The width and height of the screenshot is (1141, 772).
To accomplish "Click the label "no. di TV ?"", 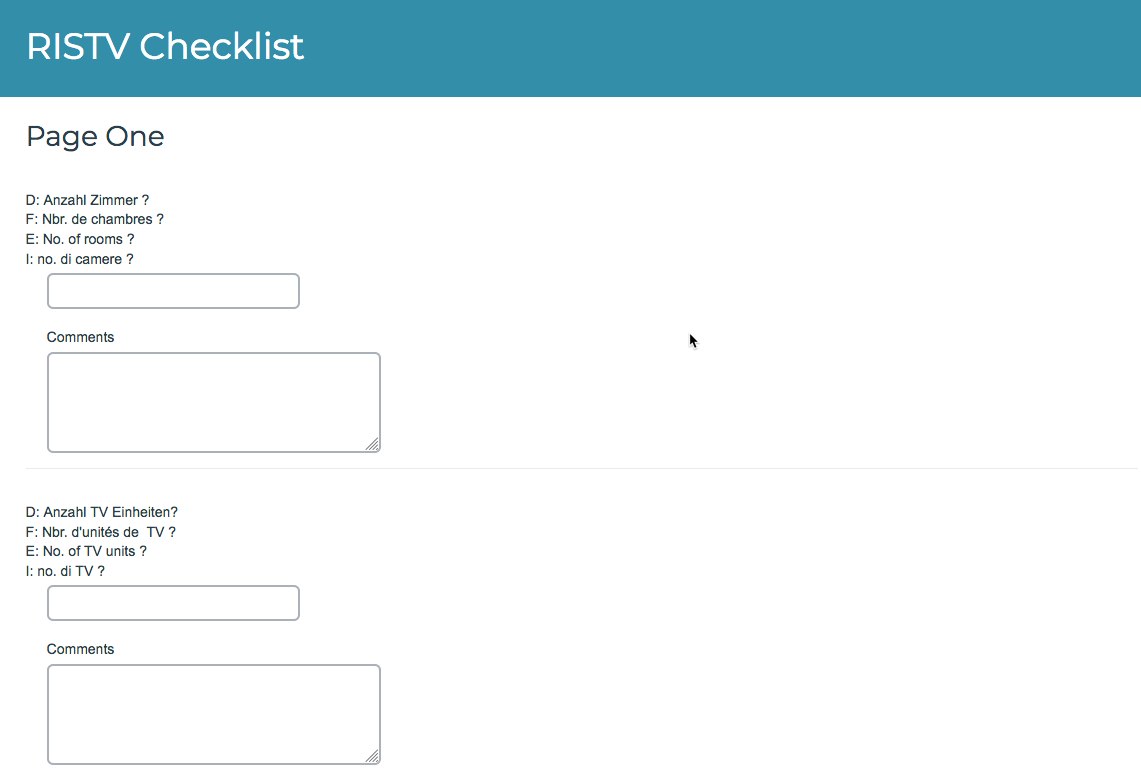I will point(68,571).
